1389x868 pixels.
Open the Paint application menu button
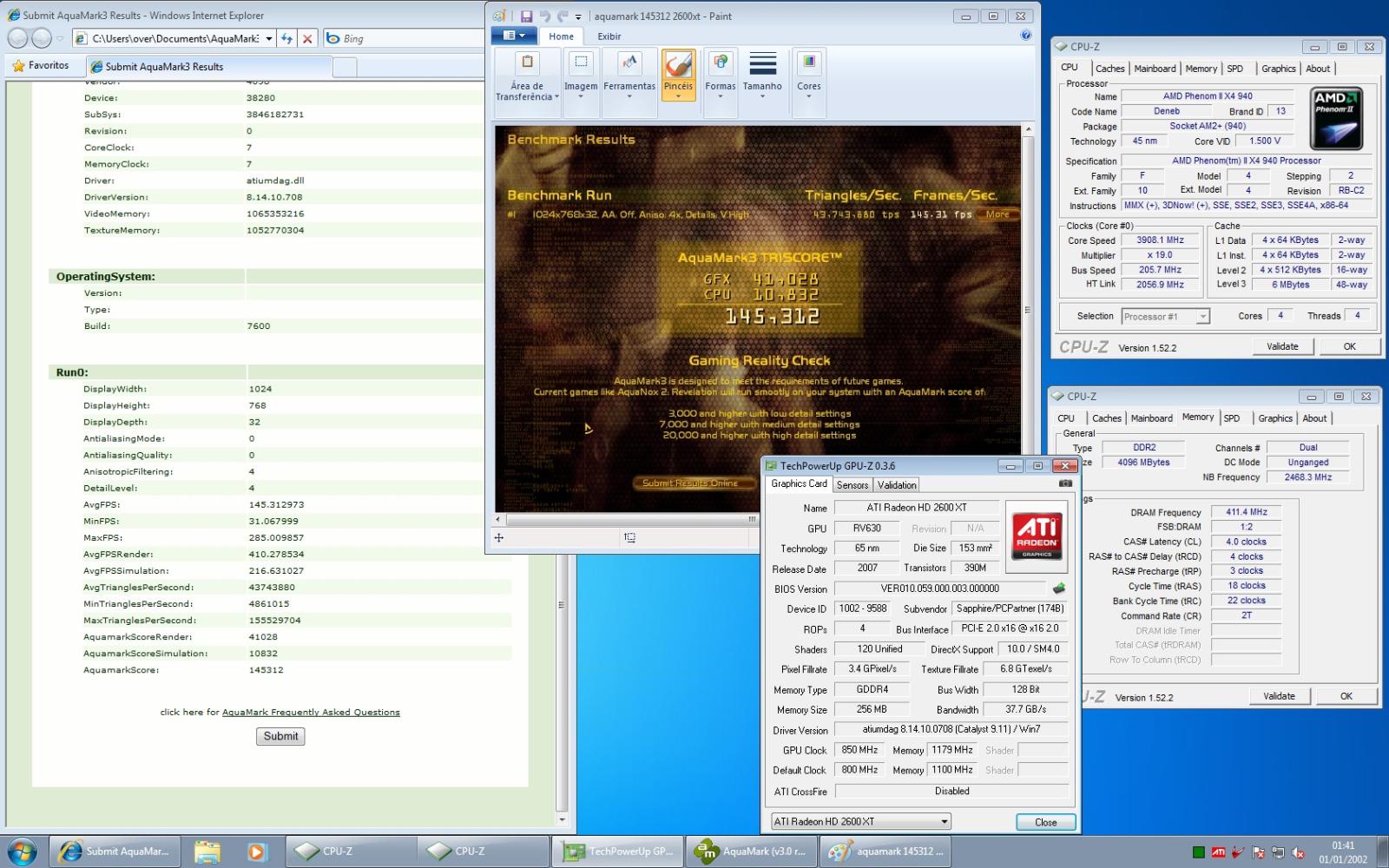click(515, 36)
